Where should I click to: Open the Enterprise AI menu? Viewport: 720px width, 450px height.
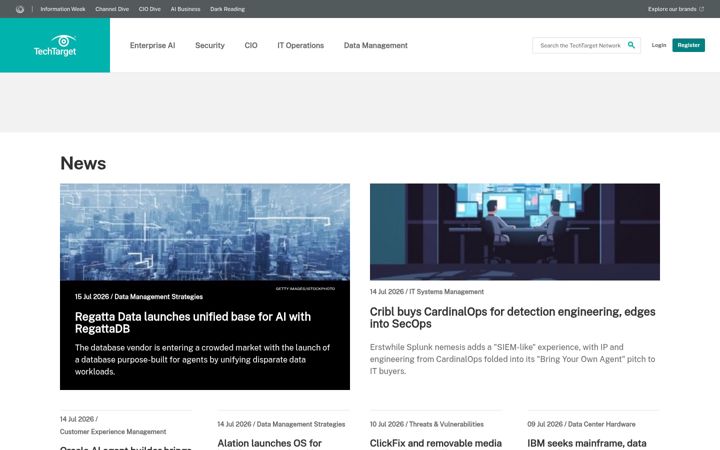[152, 45]
